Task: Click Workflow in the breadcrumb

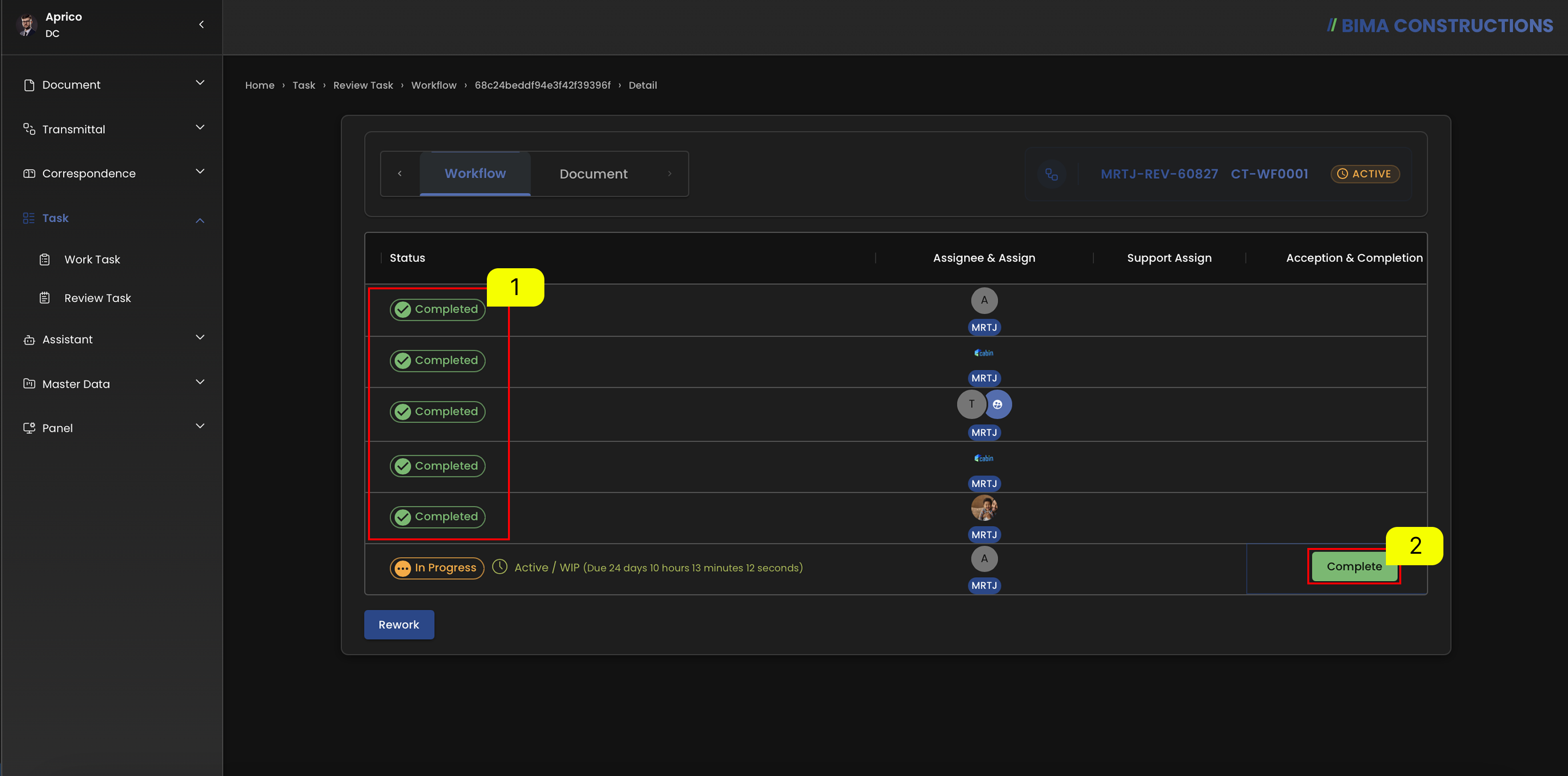Action: coord(433,85)
